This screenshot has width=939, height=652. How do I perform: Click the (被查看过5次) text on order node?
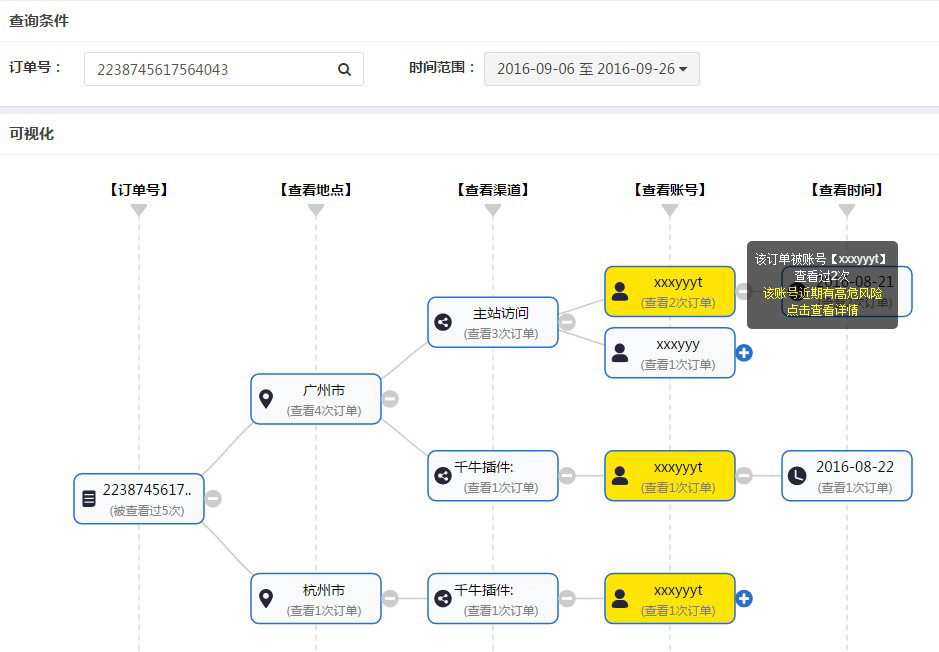tap(147, 511)
